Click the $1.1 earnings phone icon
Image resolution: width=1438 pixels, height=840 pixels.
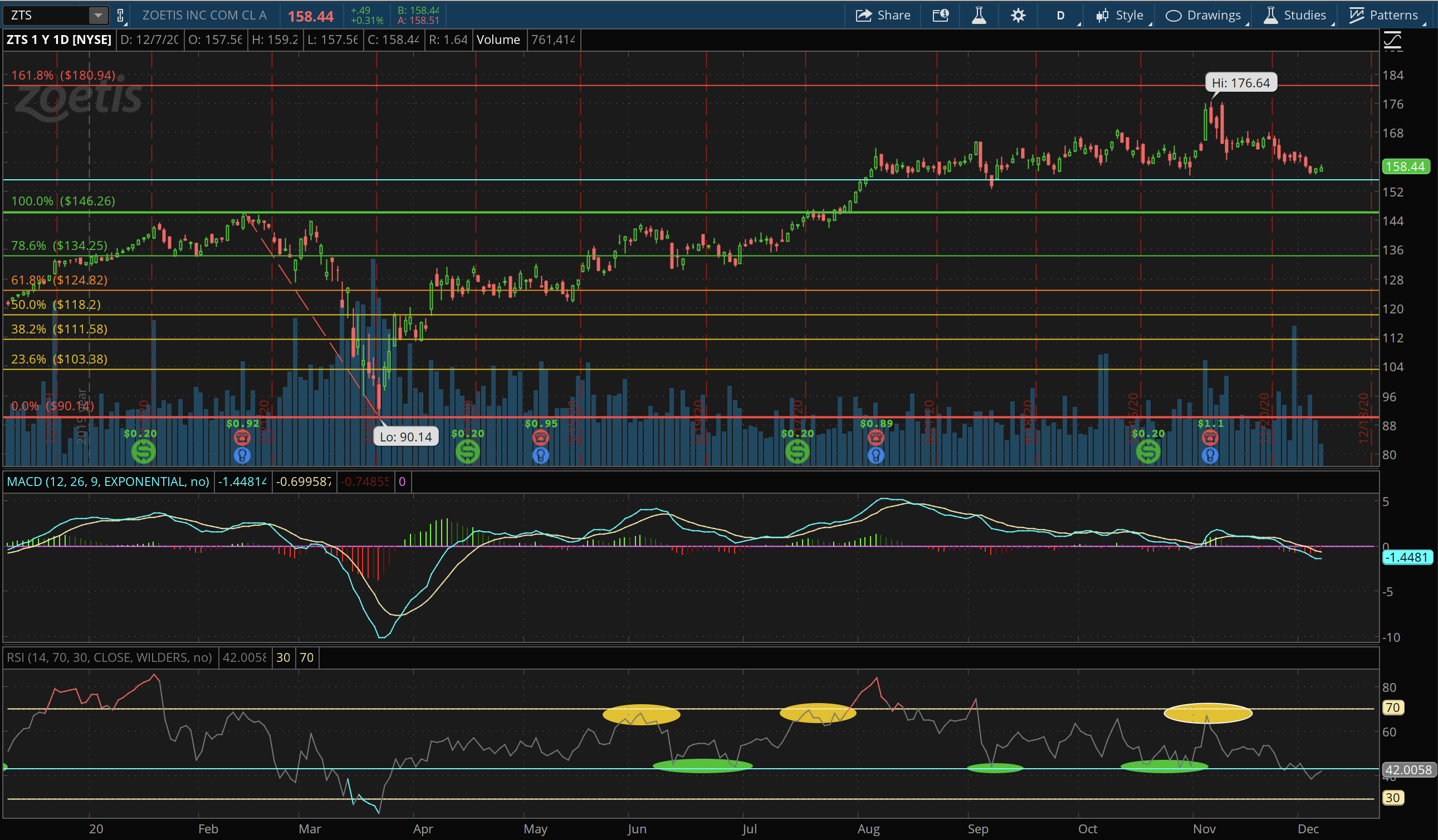pos(1210,438)
